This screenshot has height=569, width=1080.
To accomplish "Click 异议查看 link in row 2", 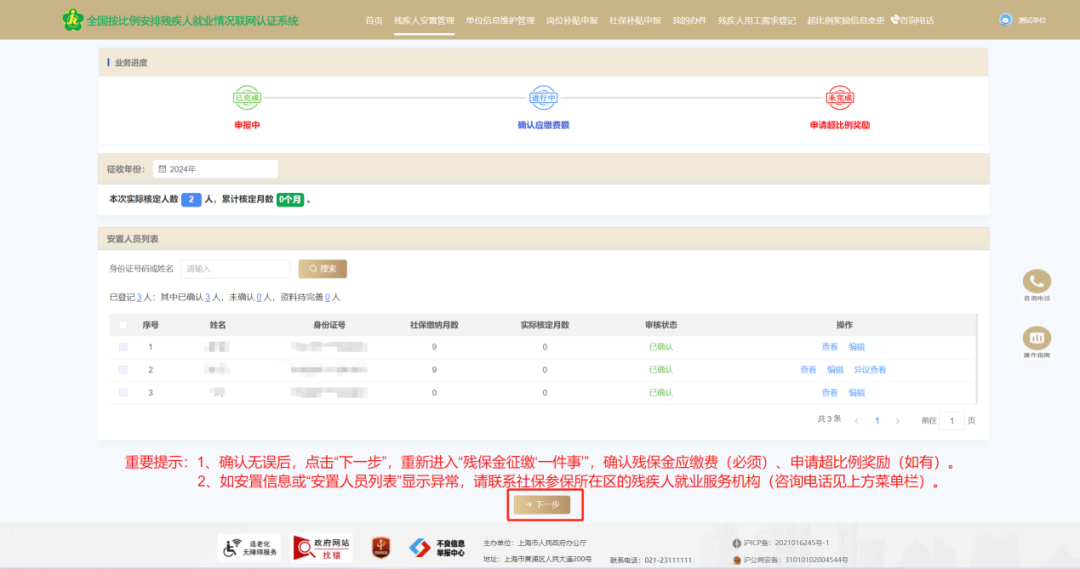I will pyautogui.click(x=870, y=370).
